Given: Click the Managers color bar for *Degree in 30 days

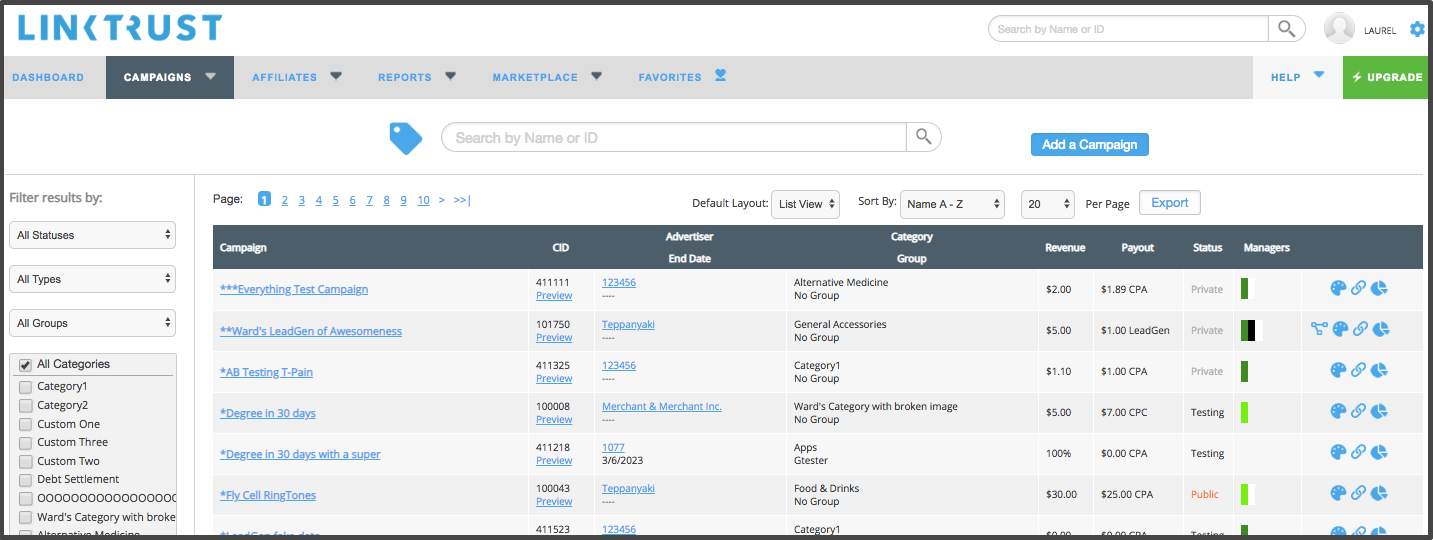Looking at the screenshot, I should [x=1245, y=412].
